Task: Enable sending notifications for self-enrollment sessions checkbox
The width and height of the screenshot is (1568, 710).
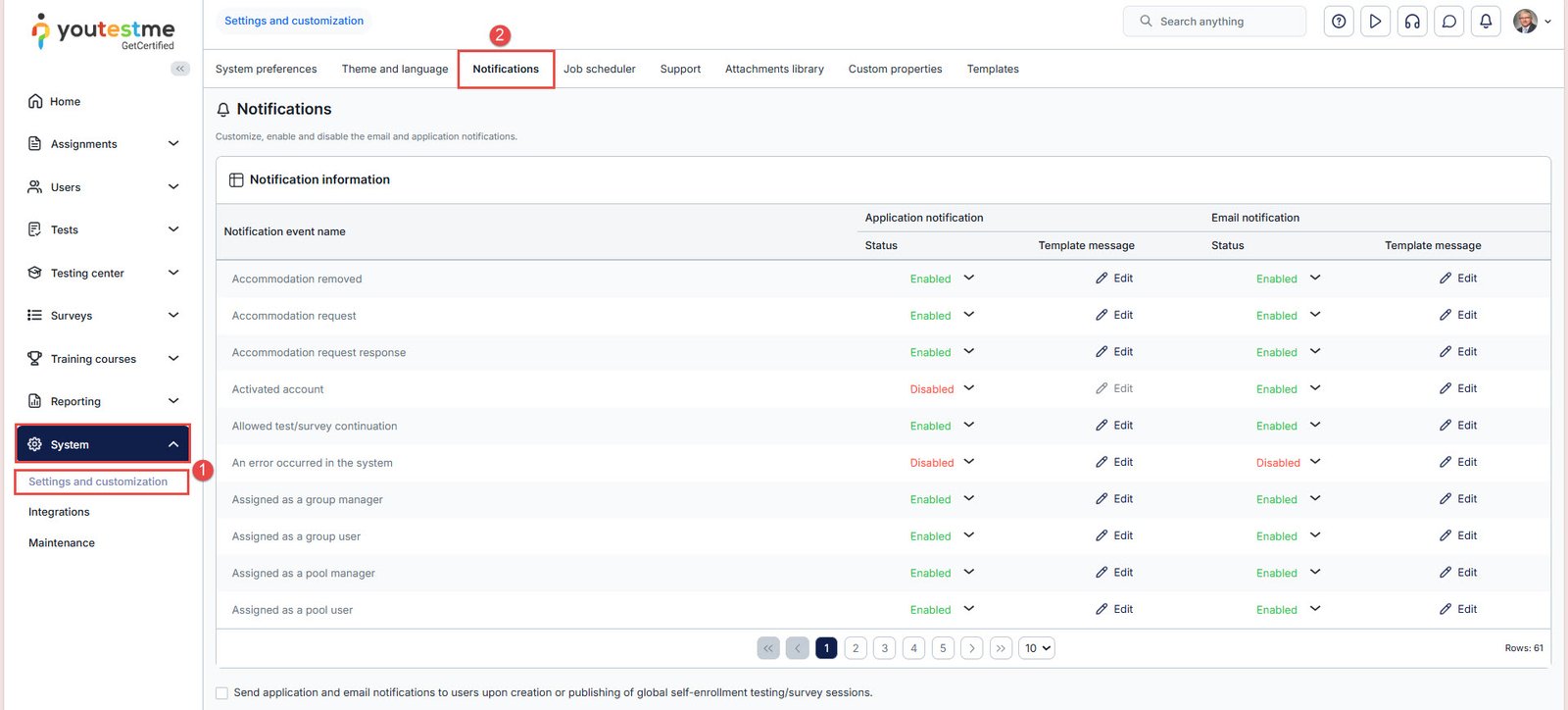Action: point(222,693)
